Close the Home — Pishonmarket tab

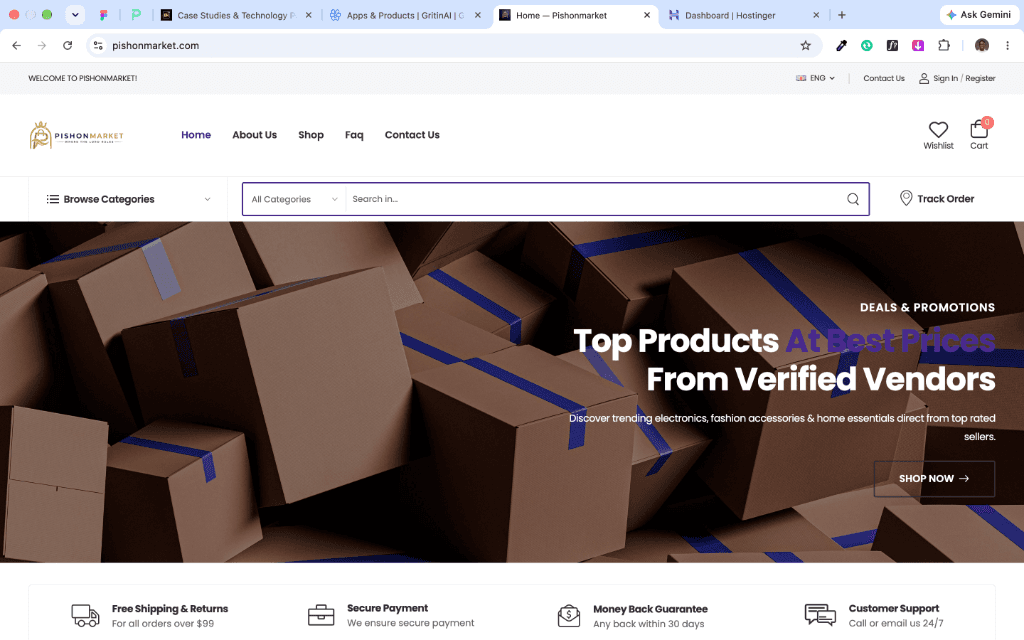pyautogui.click(x=647, y=15)
